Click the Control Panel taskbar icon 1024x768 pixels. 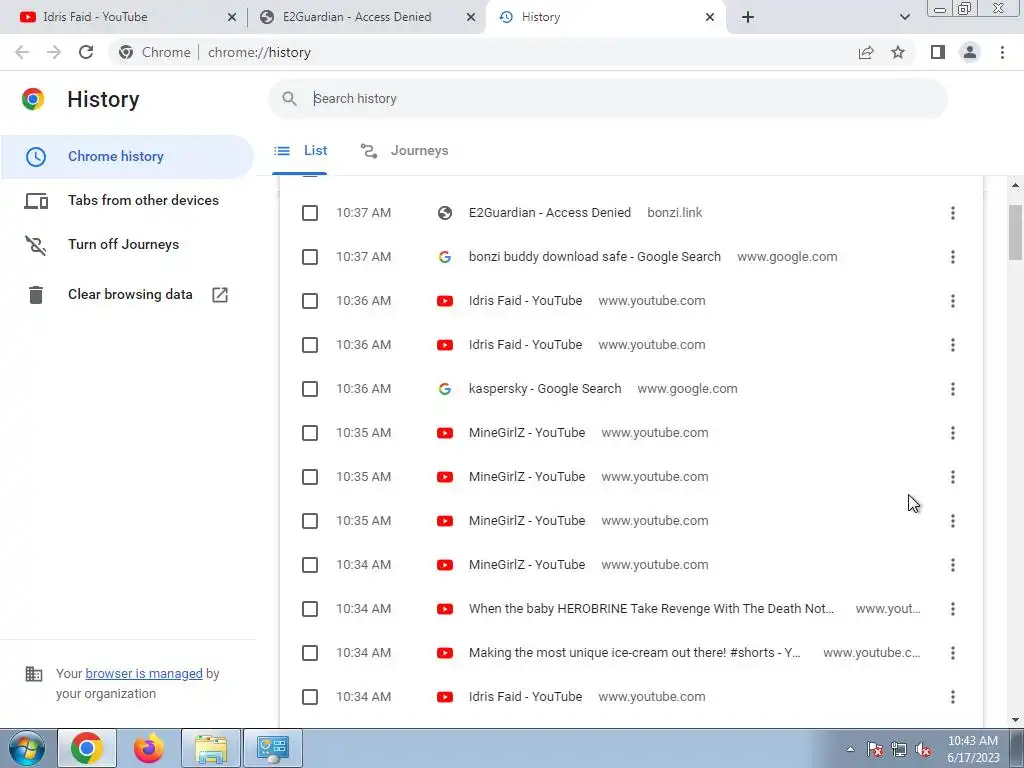pyautogui.click(x=273, y=748)
